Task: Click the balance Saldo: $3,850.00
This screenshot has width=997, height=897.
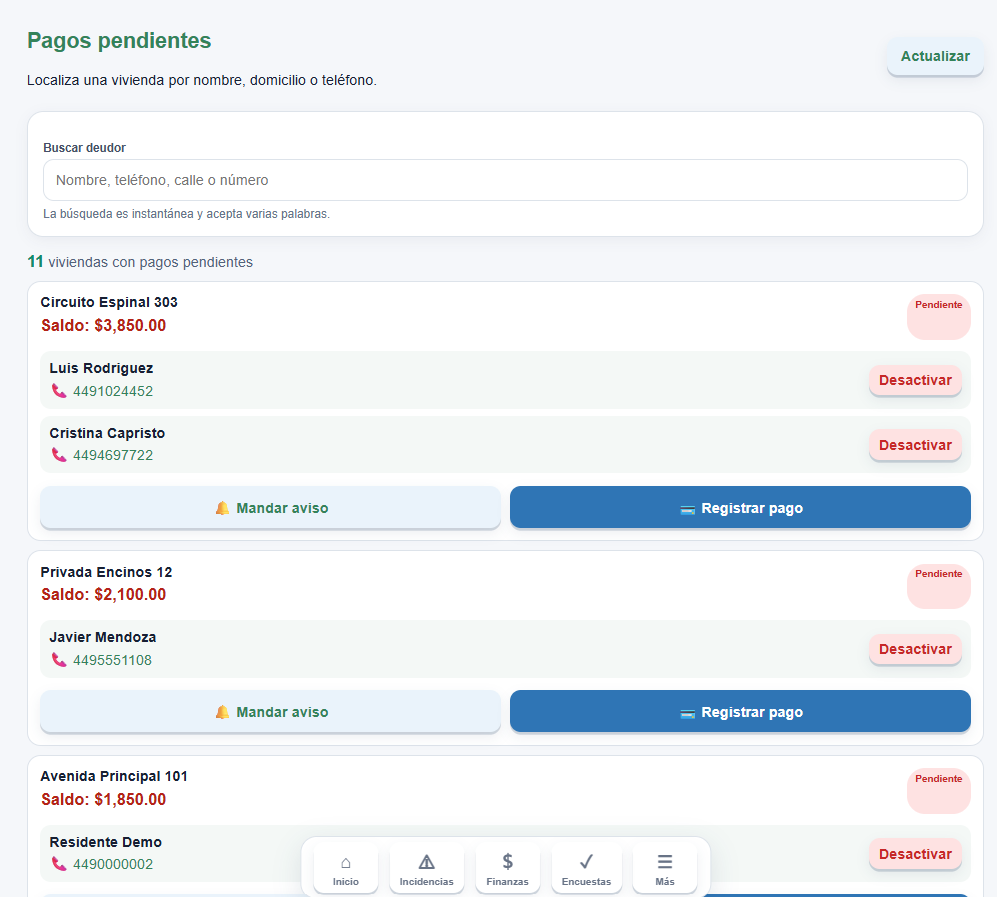Action: 104,325
